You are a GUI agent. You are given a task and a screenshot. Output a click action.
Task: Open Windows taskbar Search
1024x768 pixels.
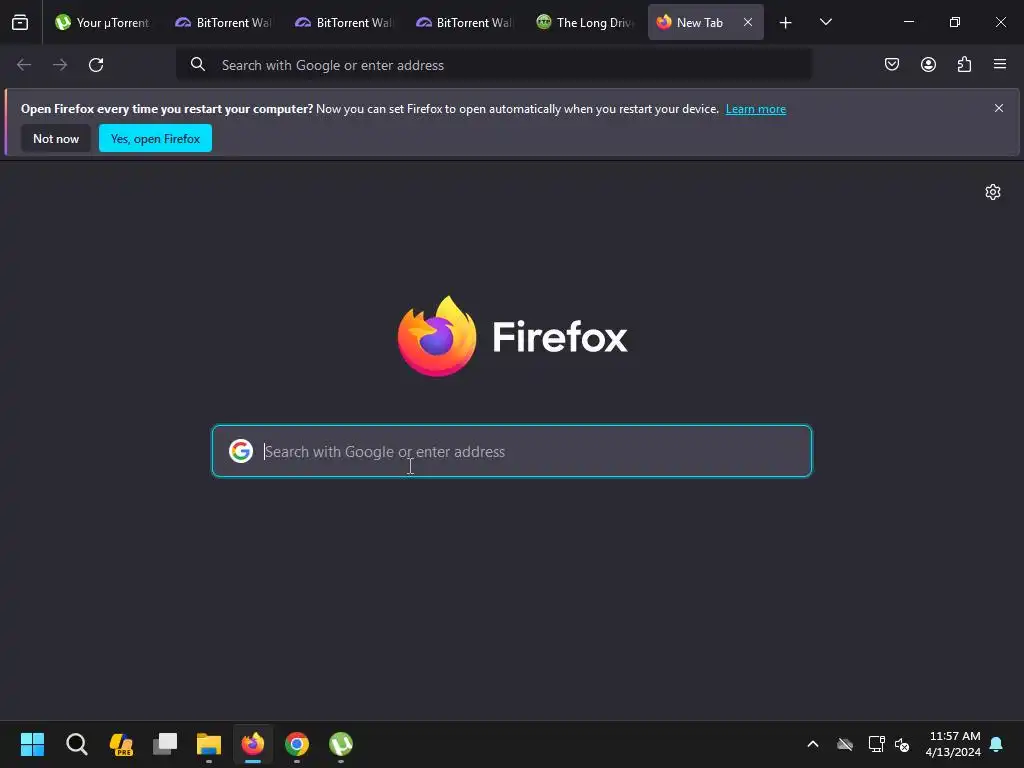coord(76,744)
